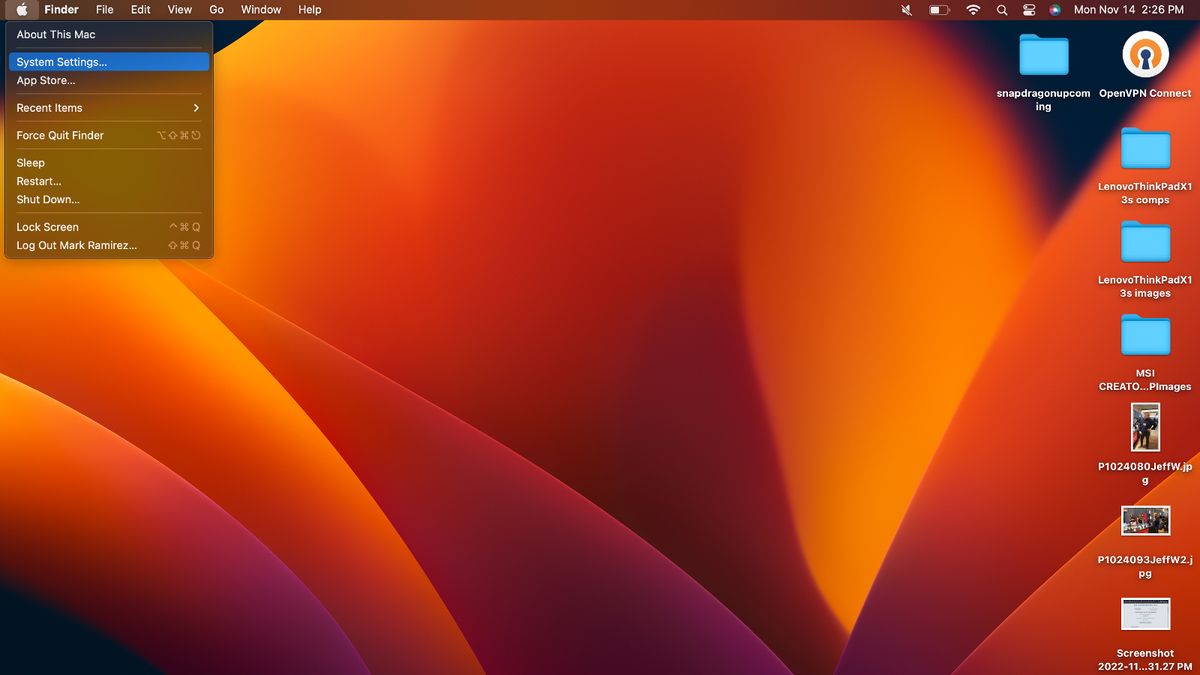Select App Store menu entry

coord(46,81)
